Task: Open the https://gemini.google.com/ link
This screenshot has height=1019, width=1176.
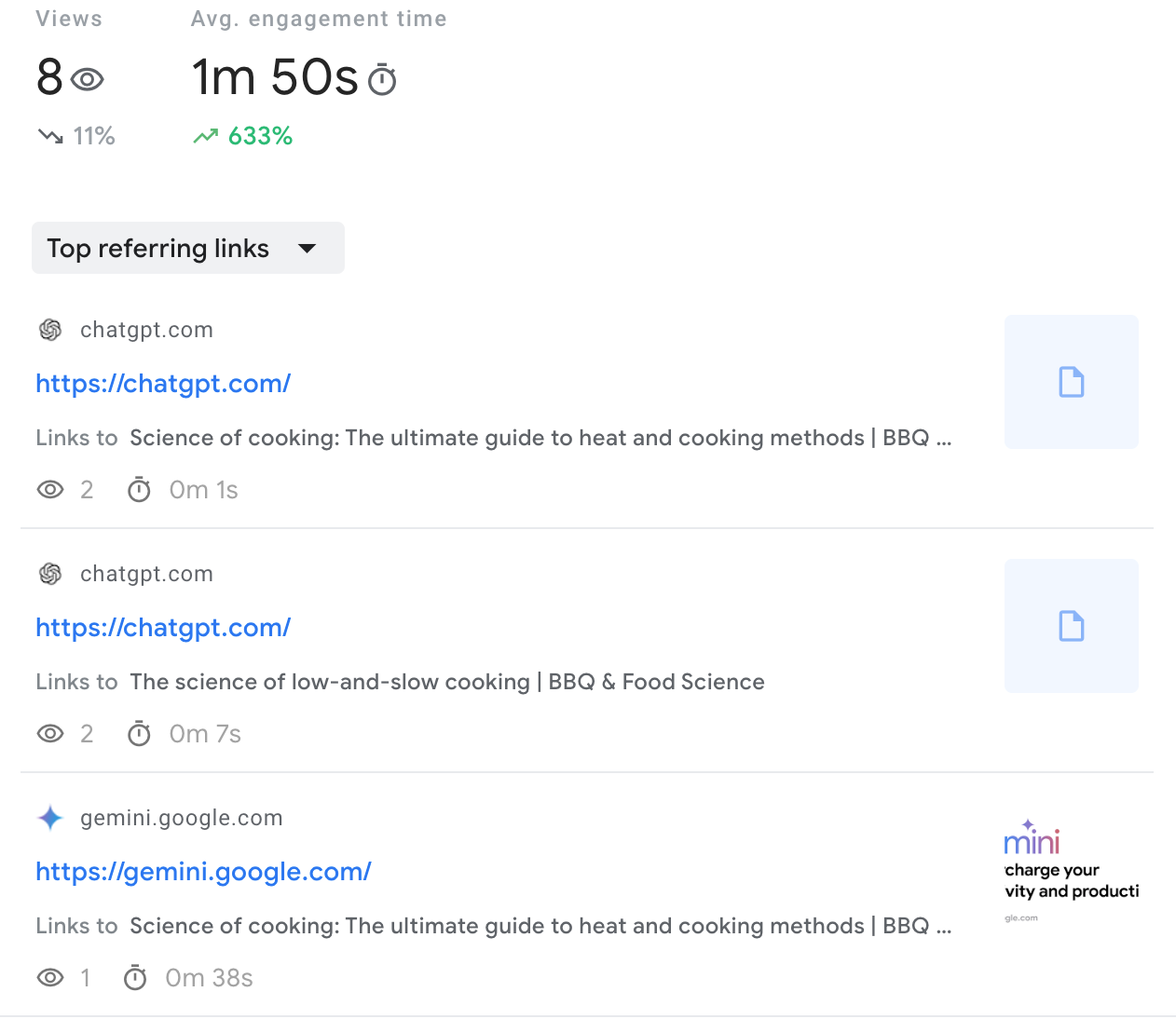Action: (x=203, y=872)
